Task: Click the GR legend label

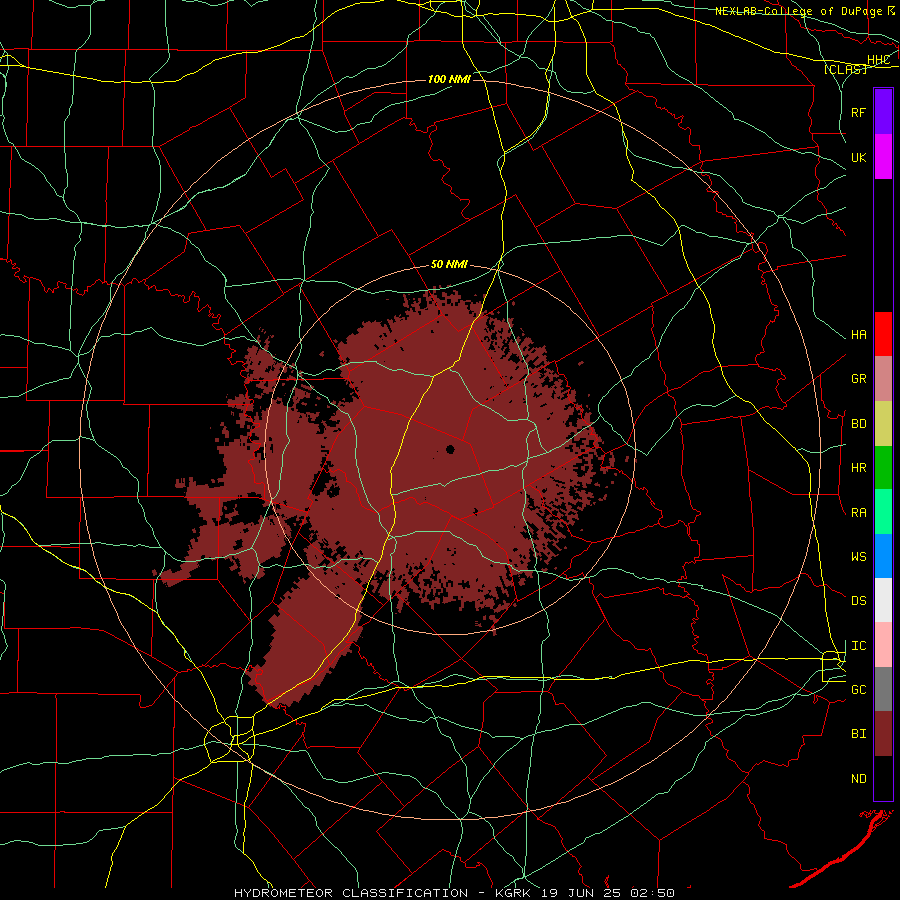Action: pyautogui.click(x=858, y=378)
